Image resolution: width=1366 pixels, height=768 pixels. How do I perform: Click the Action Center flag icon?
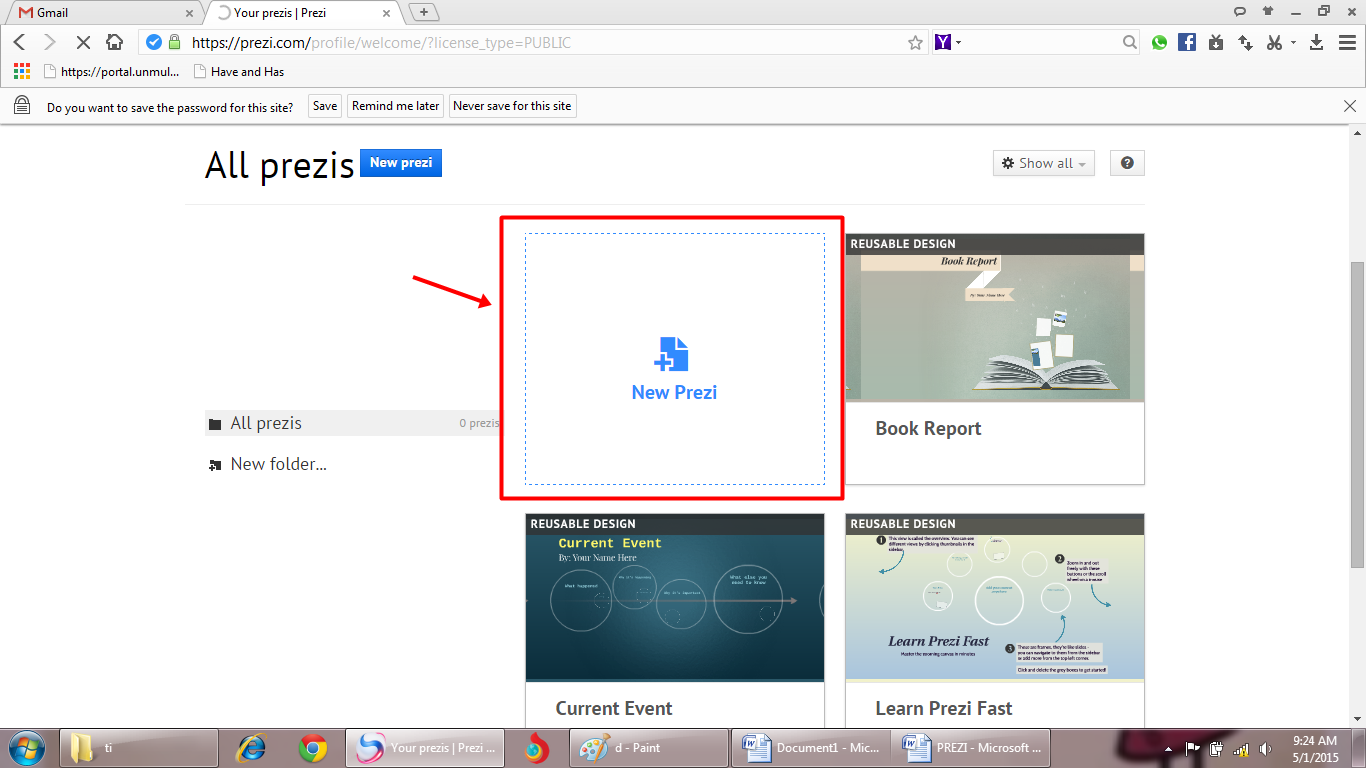tap(1193, 748)
